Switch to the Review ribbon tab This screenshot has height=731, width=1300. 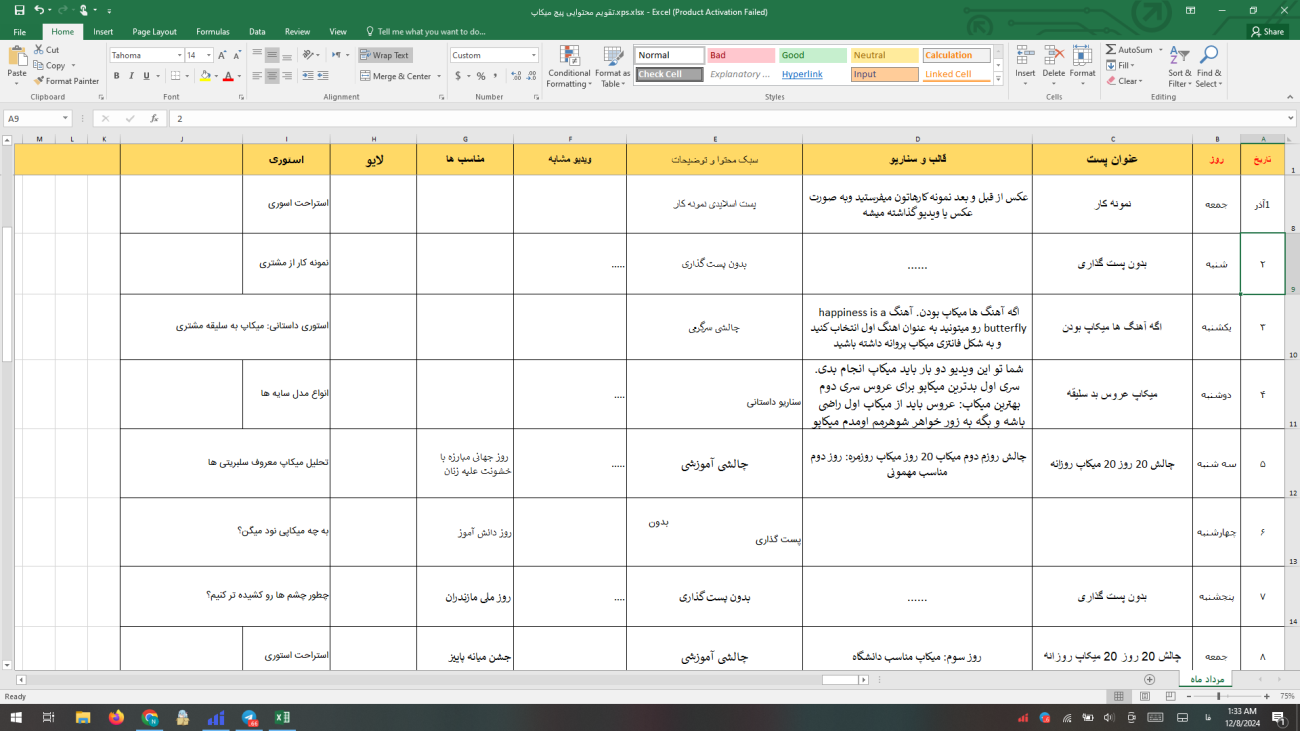(x=297, y=31)
